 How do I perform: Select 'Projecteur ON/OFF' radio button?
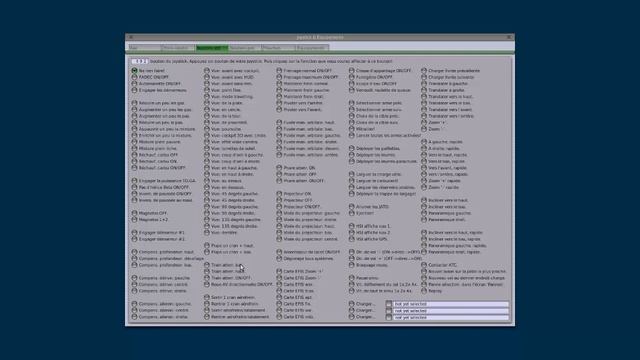coord(279,207)
